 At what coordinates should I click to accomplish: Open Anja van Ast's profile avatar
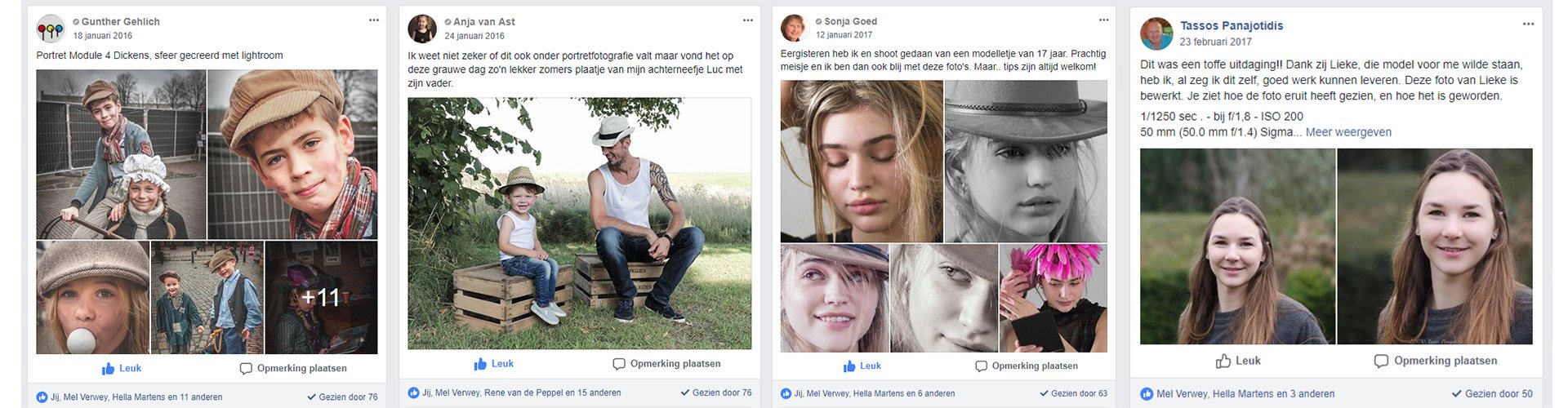[422, 29]
